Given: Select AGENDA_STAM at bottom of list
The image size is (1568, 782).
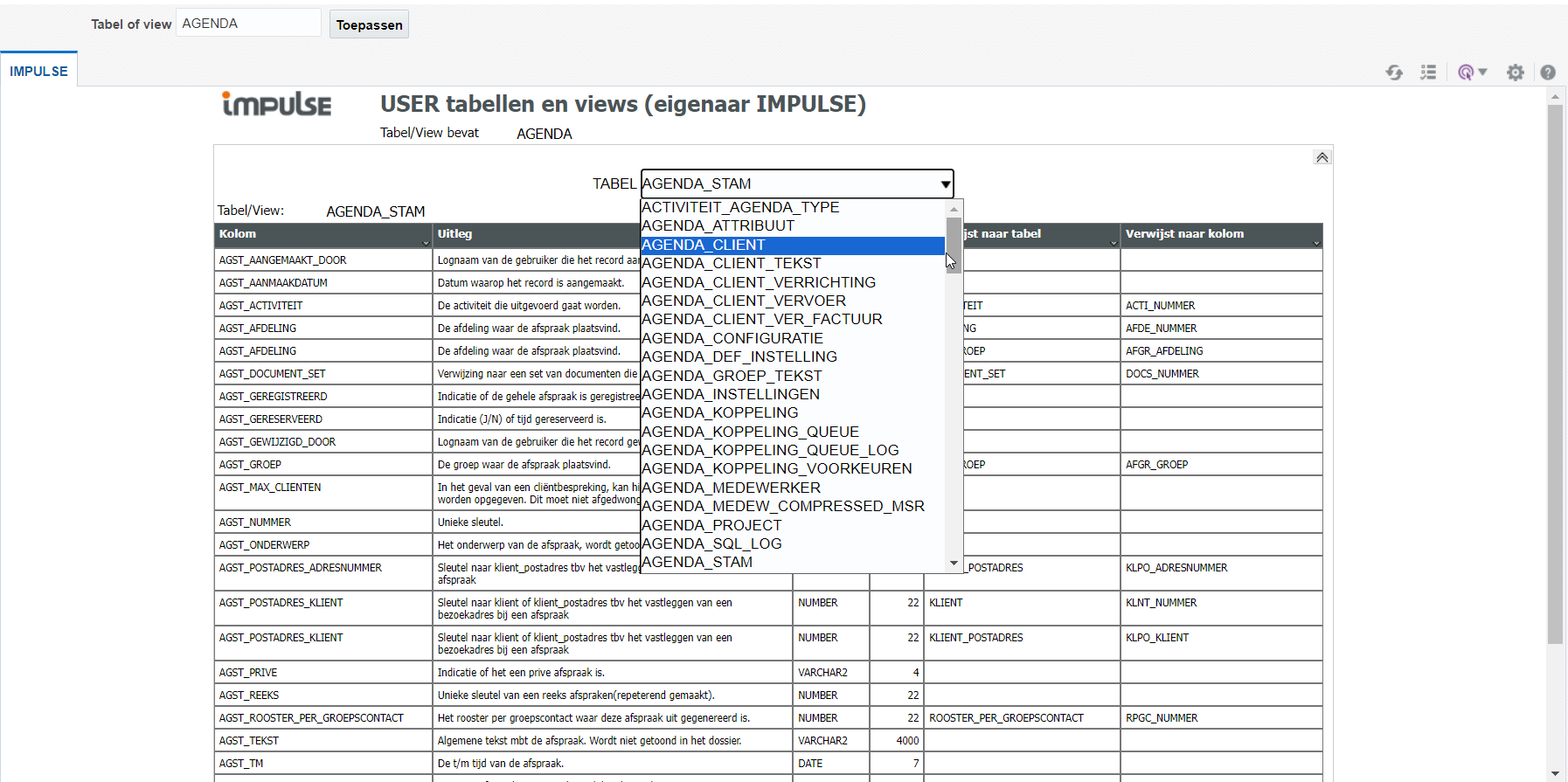Looking at the screenshot, I should click(x=793, y=562).
